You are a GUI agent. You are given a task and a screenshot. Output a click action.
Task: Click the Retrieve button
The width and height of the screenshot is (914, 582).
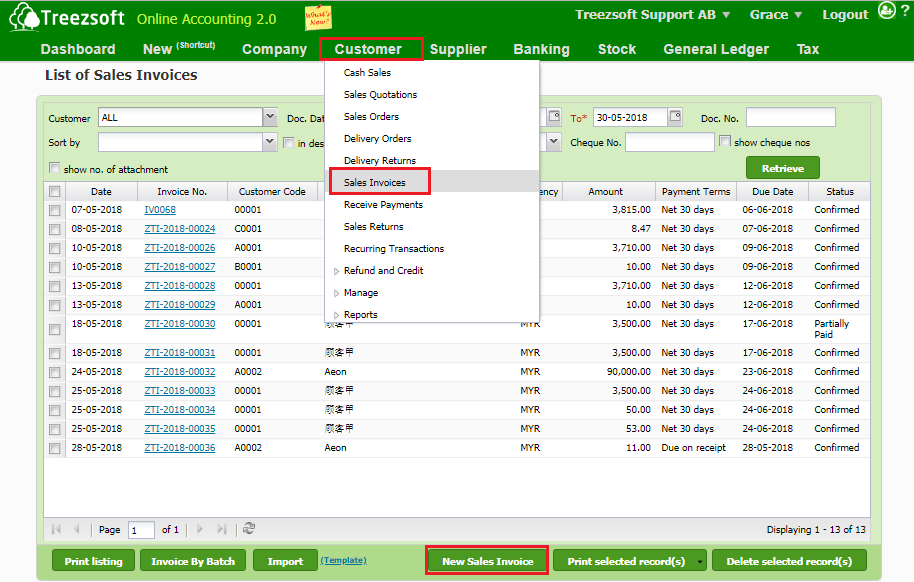[782, 169]
